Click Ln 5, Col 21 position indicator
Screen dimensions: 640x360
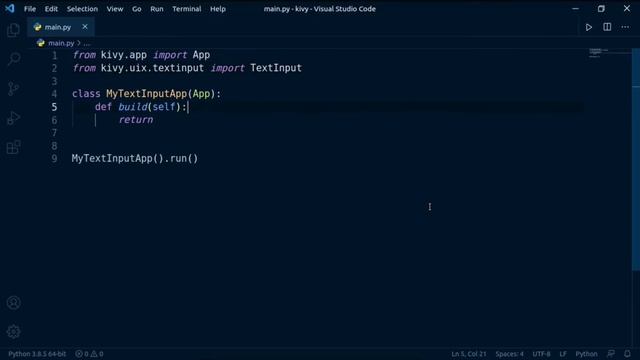click(469, 354)
